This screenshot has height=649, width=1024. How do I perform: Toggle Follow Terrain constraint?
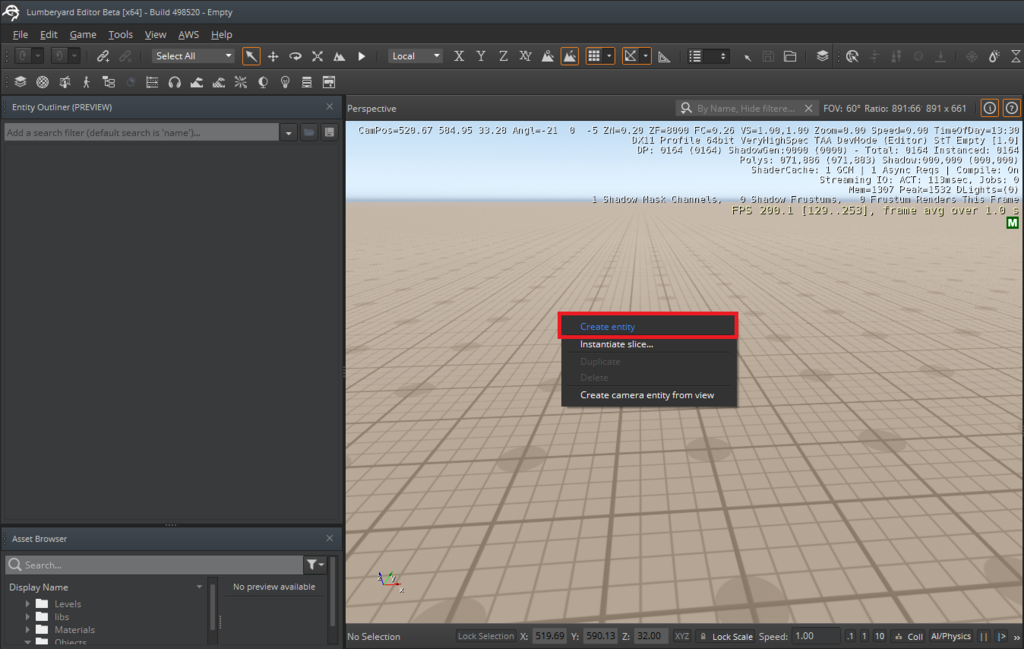[x=548, y=56]
